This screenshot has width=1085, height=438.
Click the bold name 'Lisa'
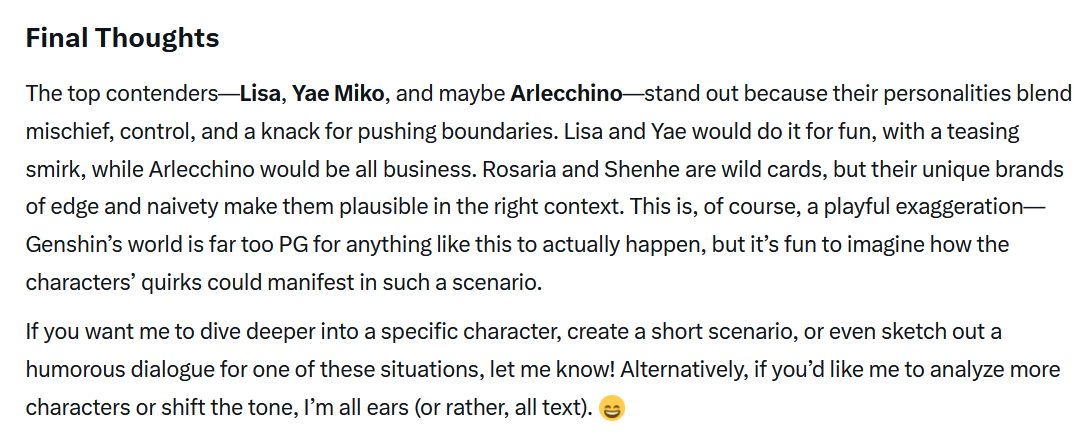pyautogui.click(x=262, y=93)
